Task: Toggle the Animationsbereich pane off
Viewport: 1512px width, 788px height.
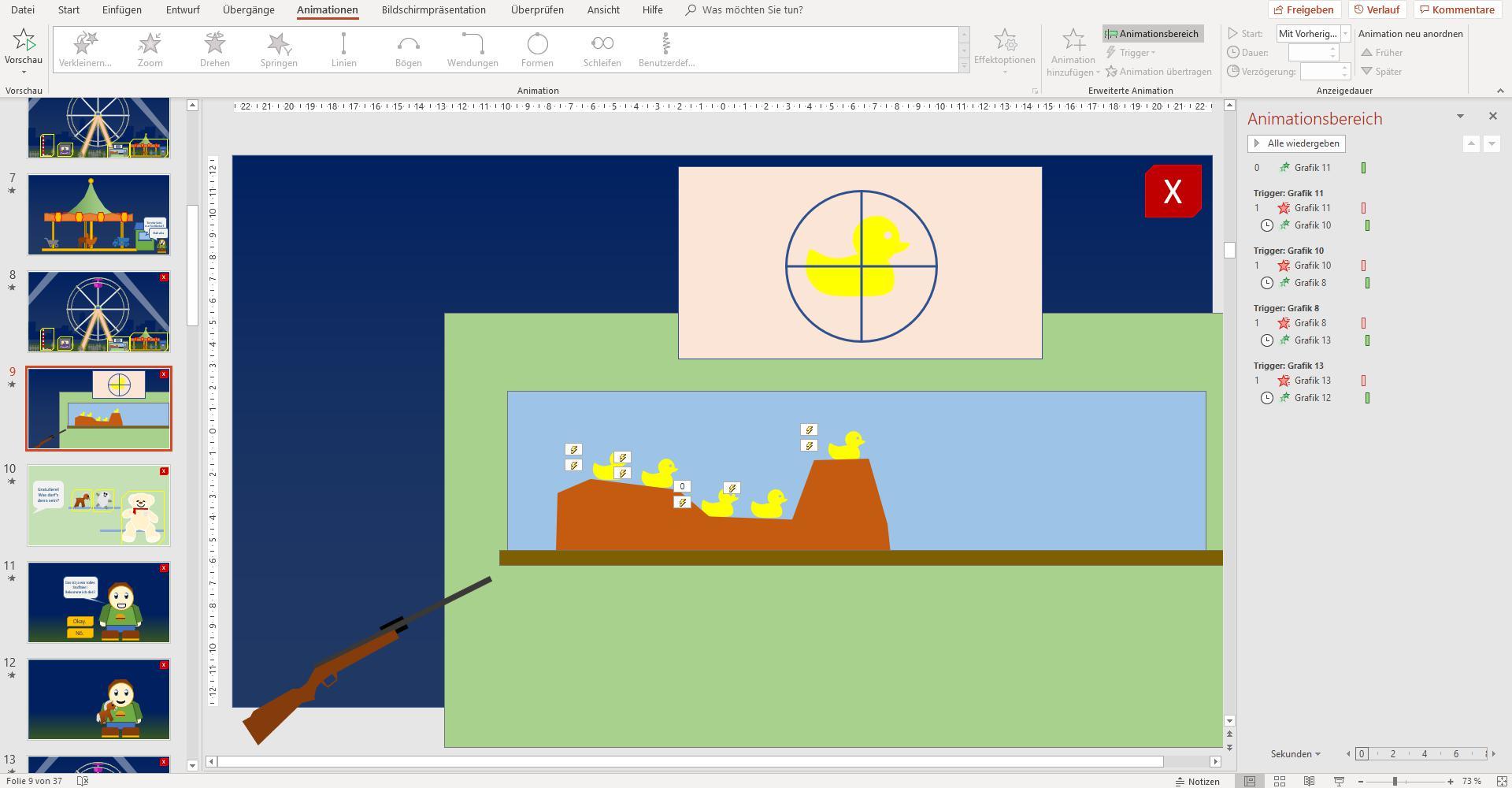Action: tap(1152, 34)
